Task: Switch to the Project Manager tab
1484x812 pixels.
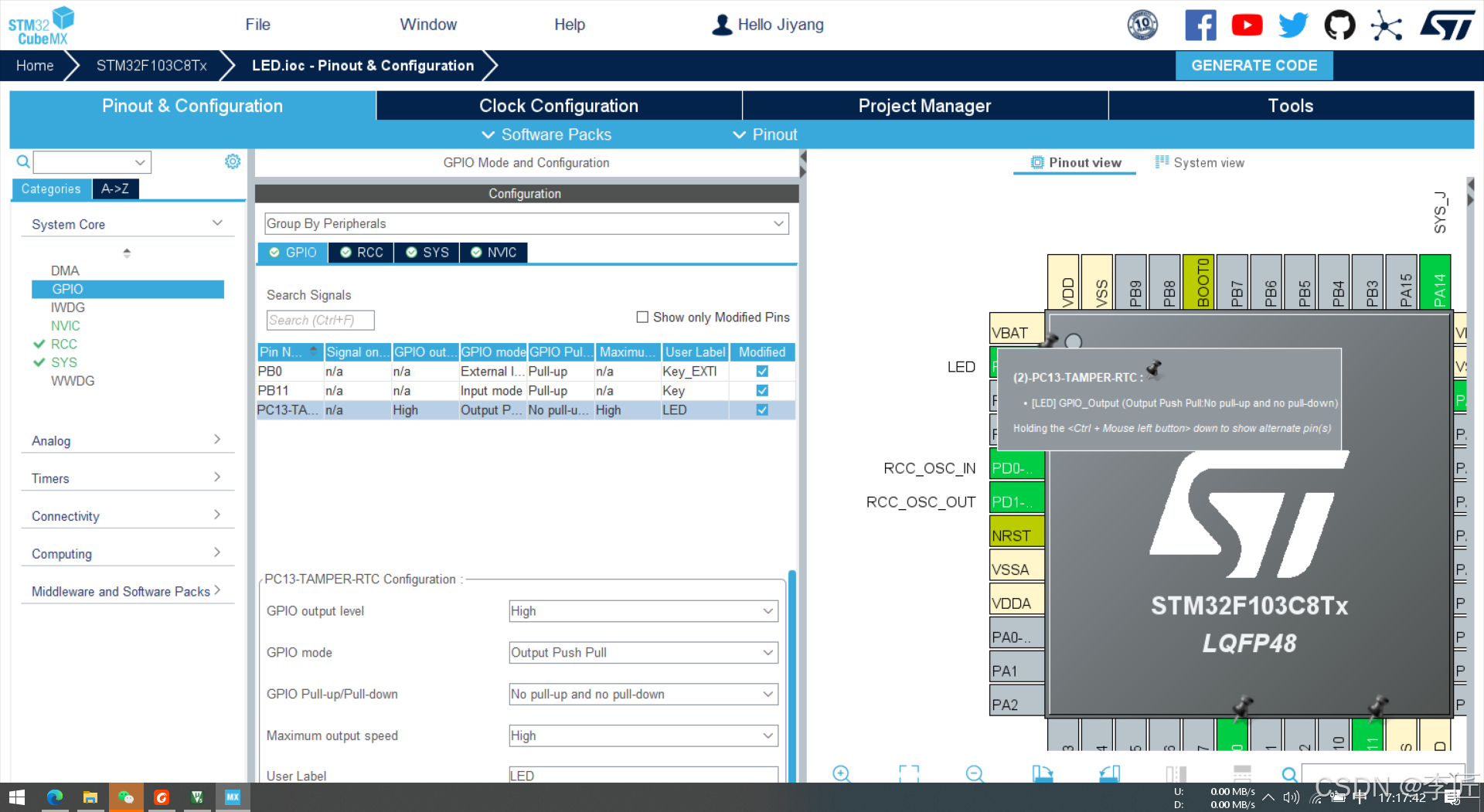Action: tap(924, 106)
